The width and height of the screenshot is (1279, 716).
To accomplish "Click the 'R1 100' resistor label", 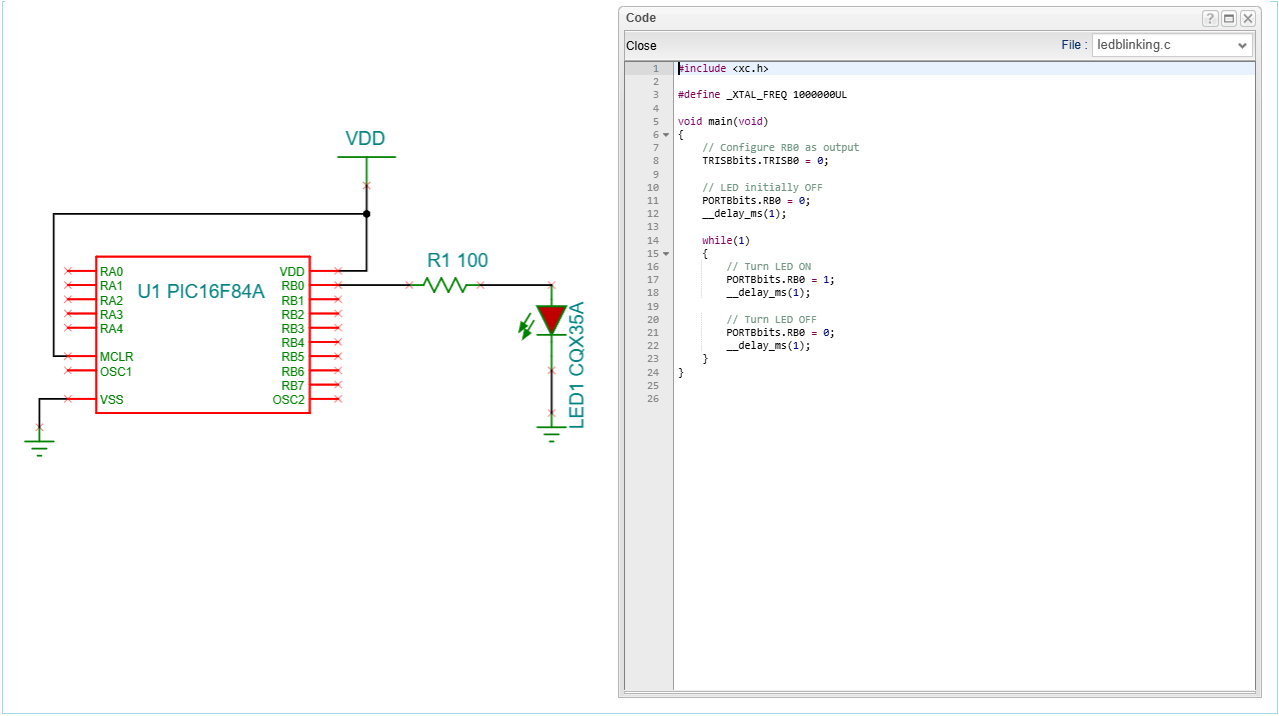I will [x=458, y=261].
